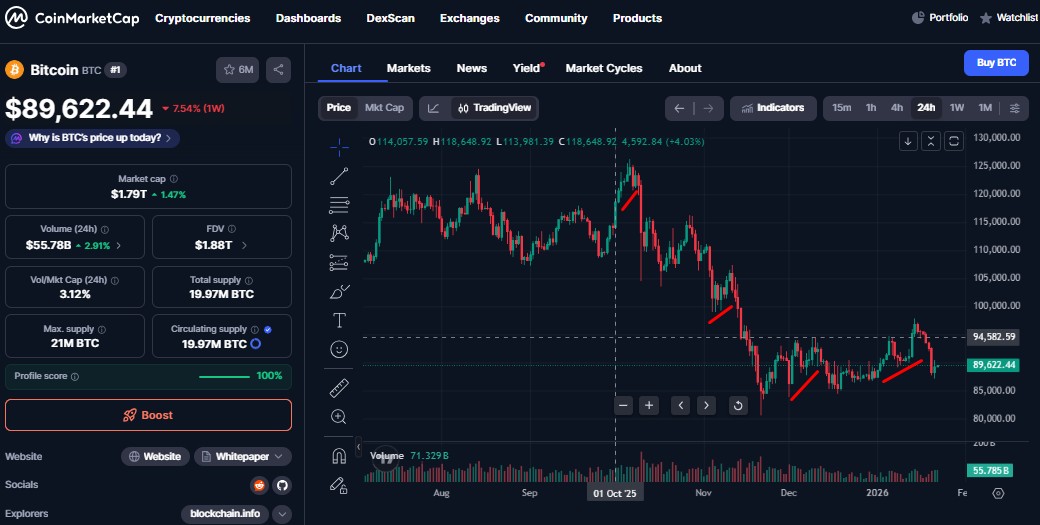The image size is (1040, 525).
Task: Set chart interval to 1h
Action: [871, 107]
